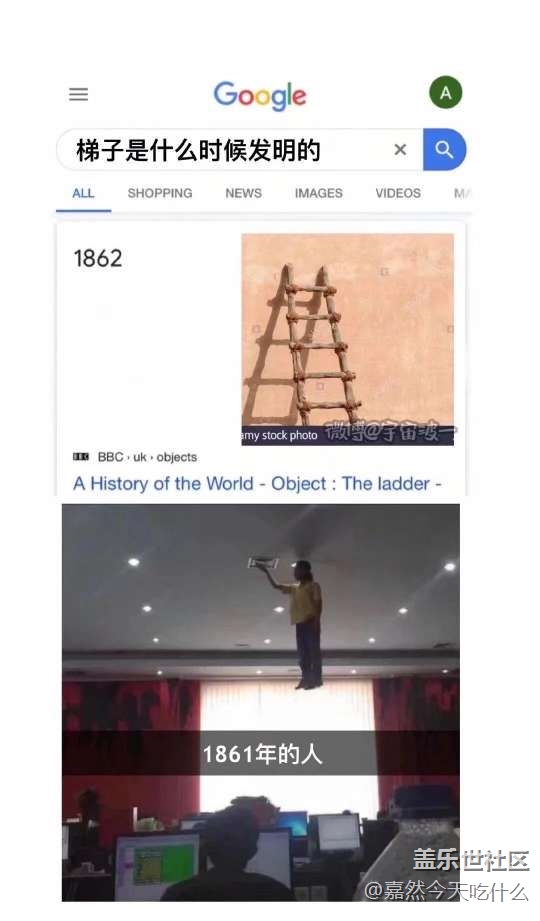
Task: Clear search text with X icon
Action: 400,150
